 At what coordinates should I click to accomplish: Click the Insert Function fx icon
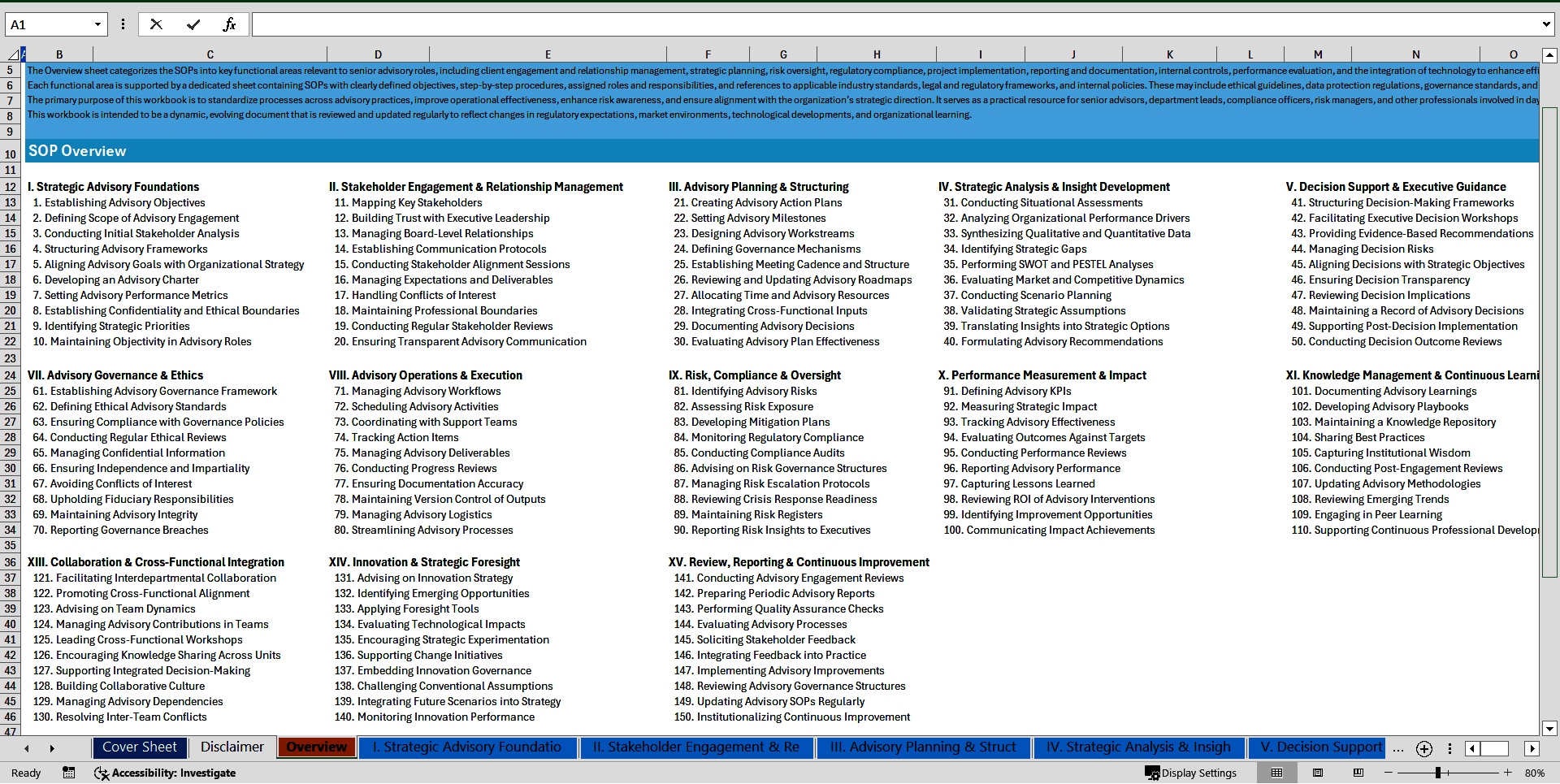[x=229, y=24]
